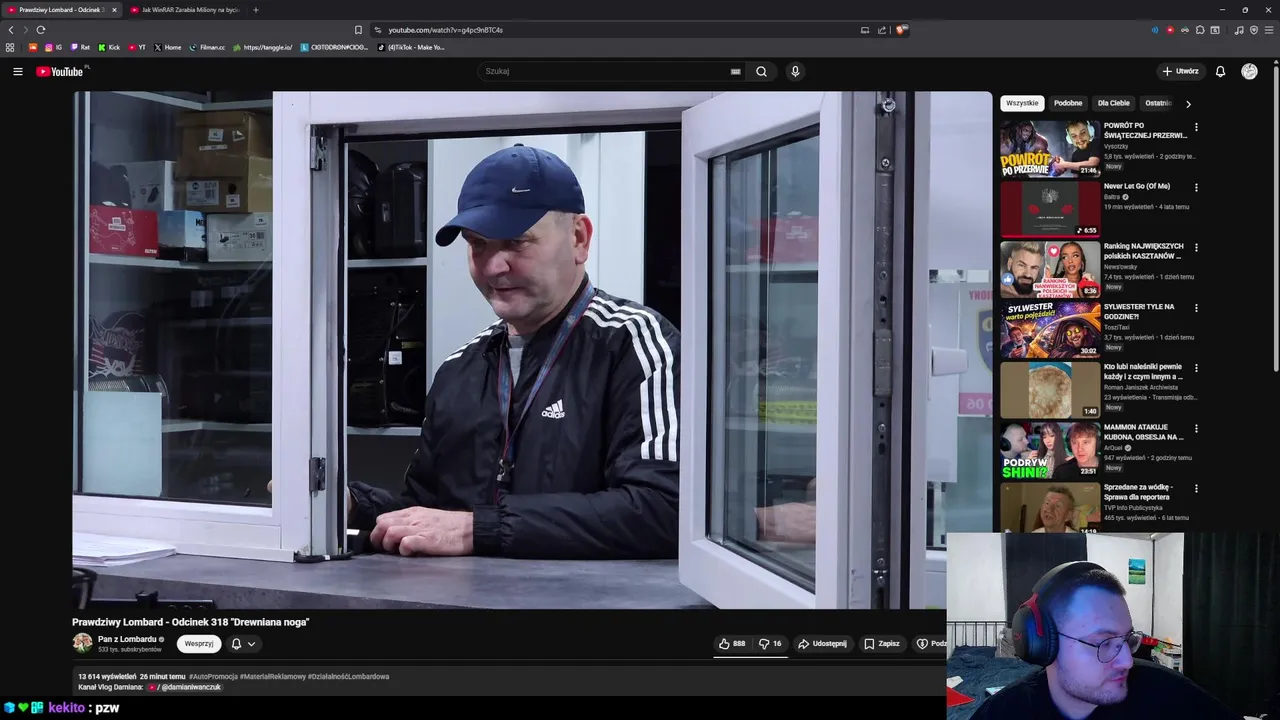Open the Brave Shields lion icon
1280x720 pixels.
(x=901, y=30)
